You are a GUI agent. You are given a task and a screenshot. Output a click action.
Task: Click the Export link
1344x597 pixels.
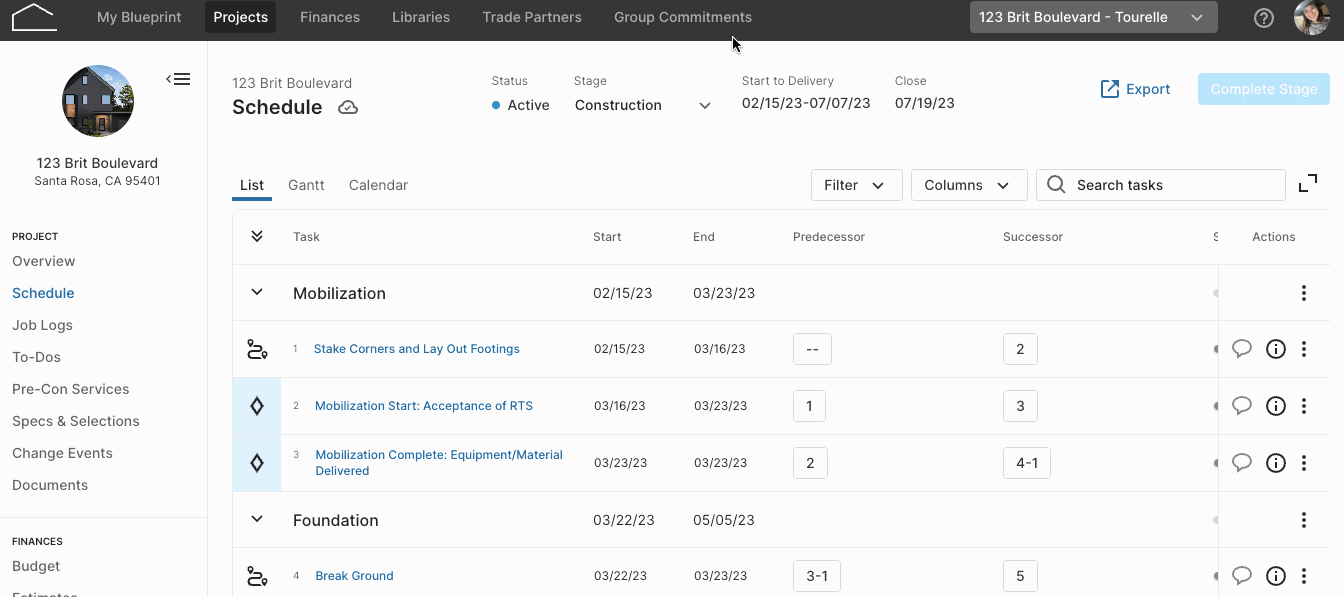pos(1135,89)
